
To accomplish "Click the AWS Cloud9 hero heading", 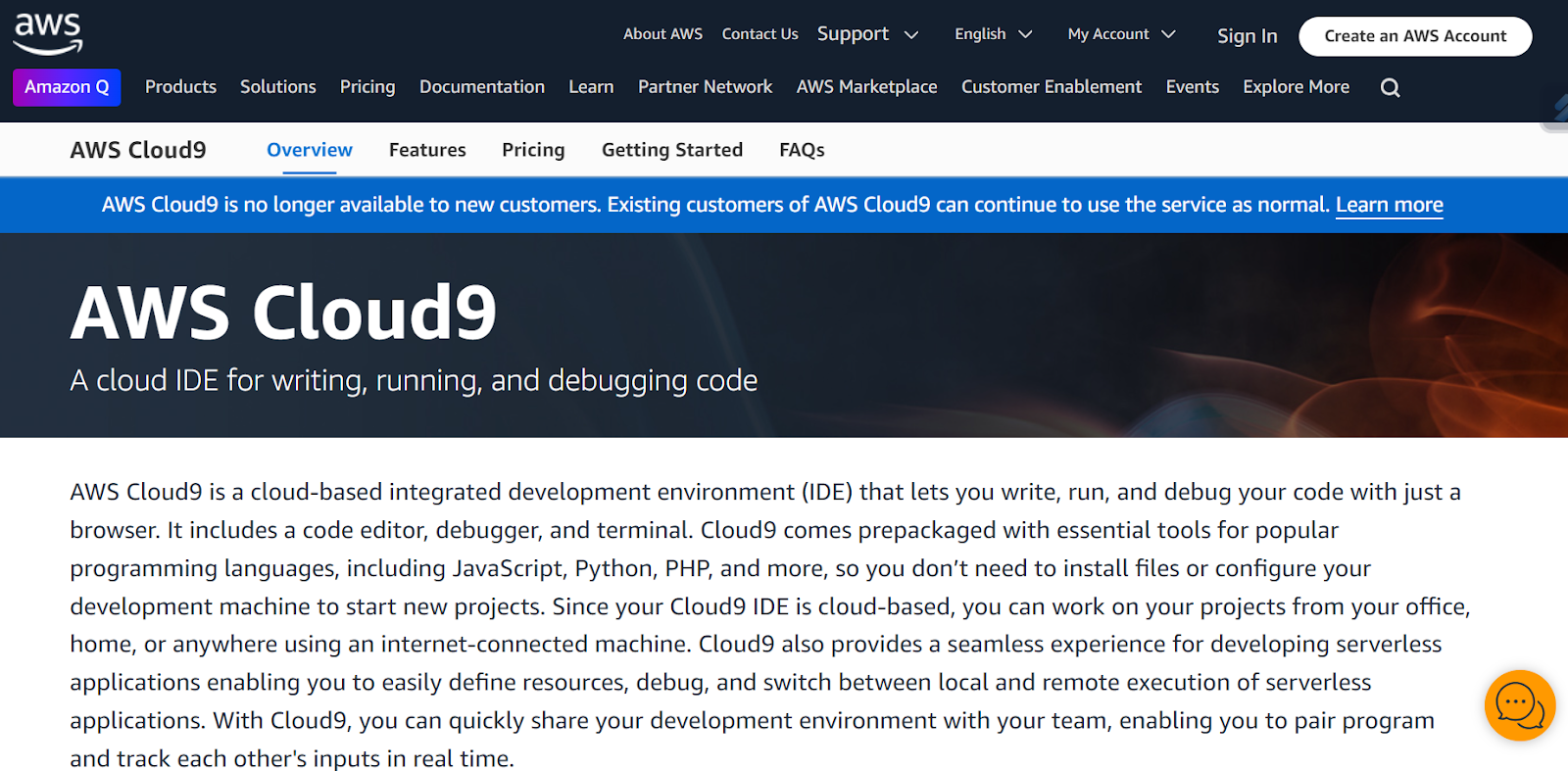I will (284, 313).
